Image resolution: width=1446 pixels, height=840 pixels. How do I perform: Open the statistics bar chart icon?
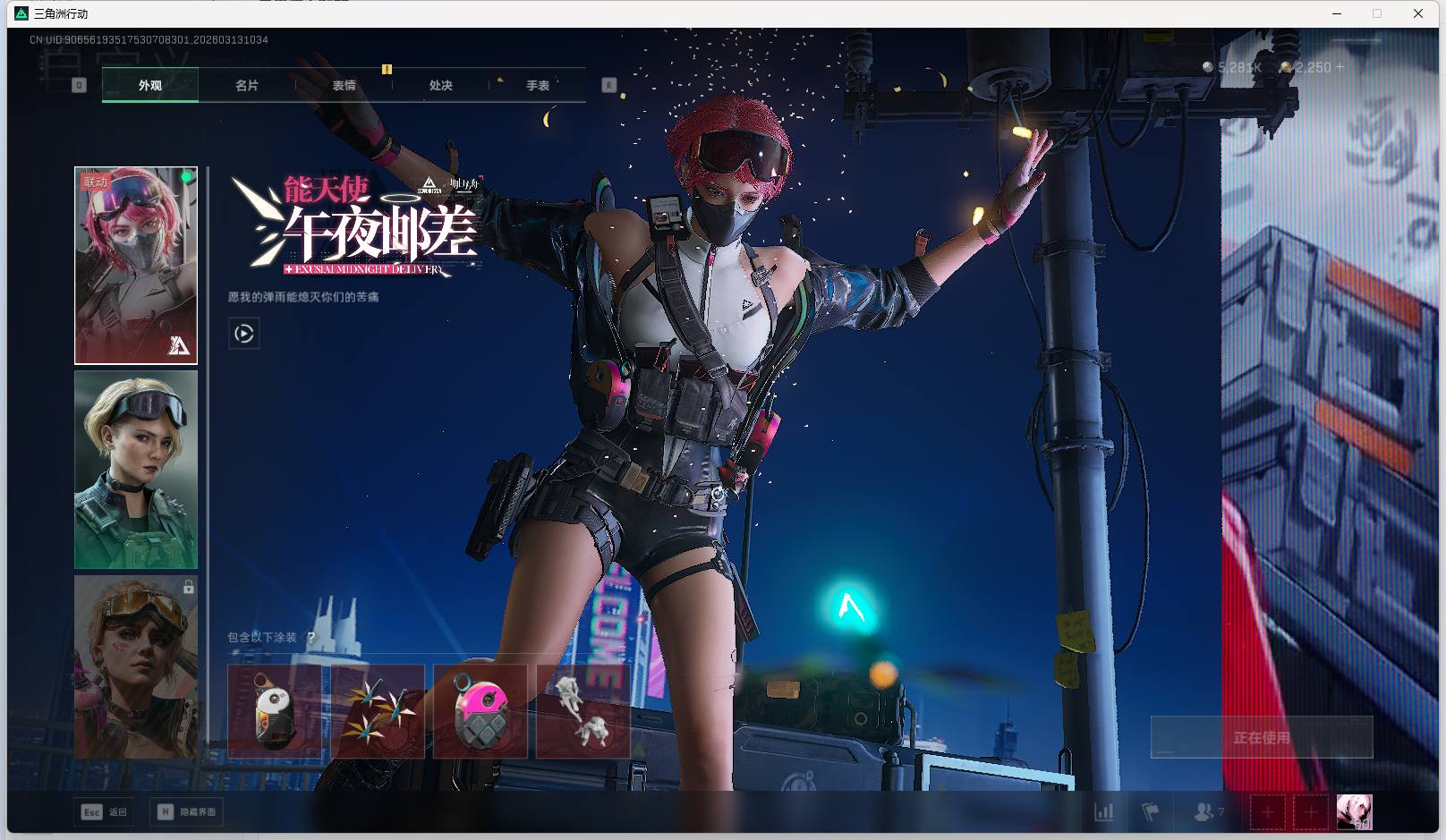1104,812
